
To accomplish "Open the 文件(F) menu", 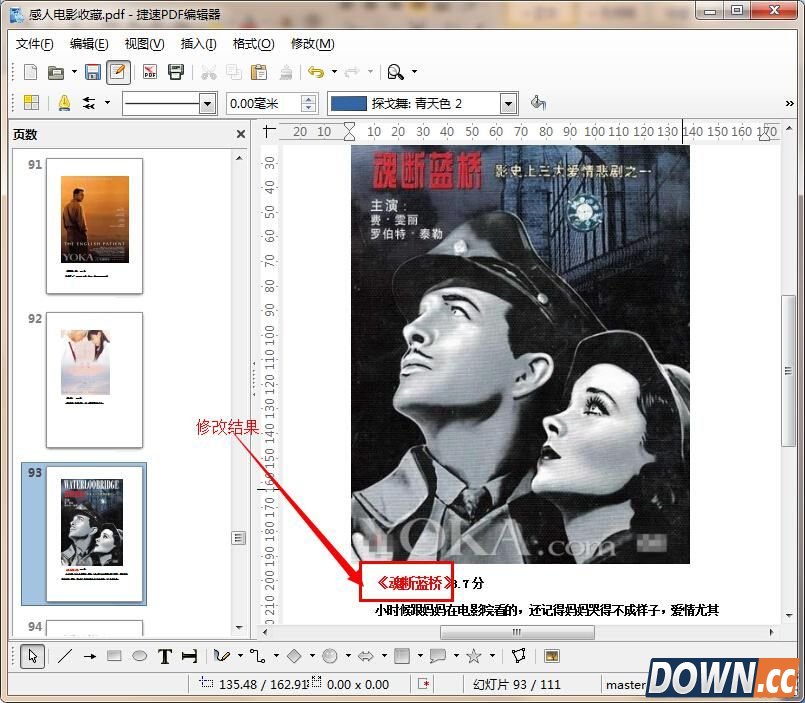I will (x=34, y=44).
